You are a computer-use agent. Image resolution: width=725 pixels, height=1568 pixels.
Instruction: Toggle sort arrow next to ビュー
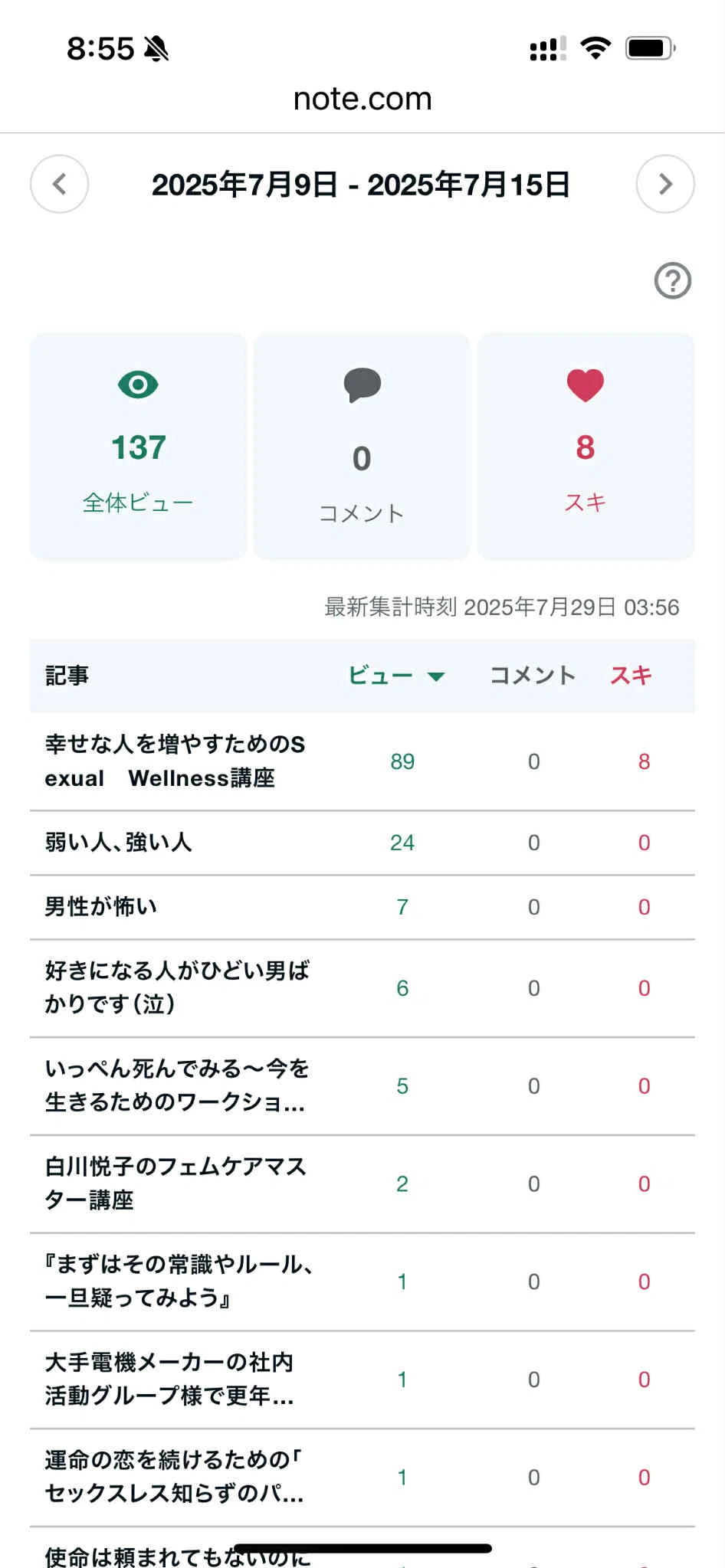(436, 676)
